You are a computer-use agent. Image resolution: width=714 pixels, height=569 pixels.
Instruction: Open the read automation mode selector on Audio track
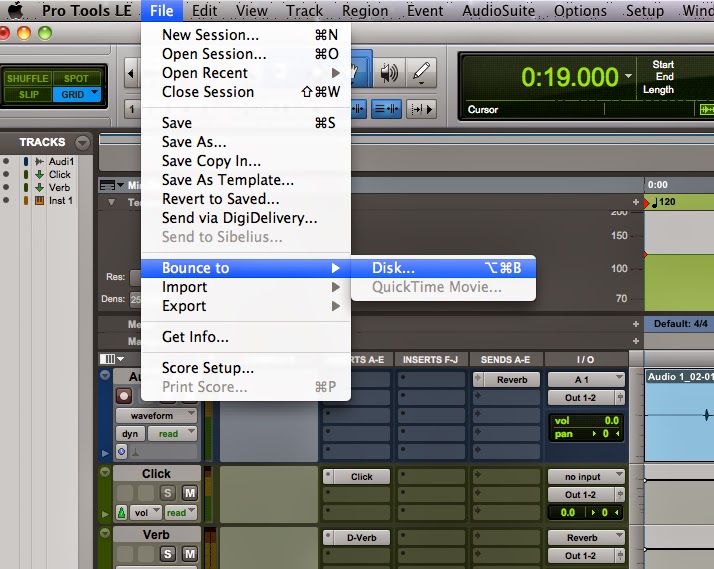173,434
